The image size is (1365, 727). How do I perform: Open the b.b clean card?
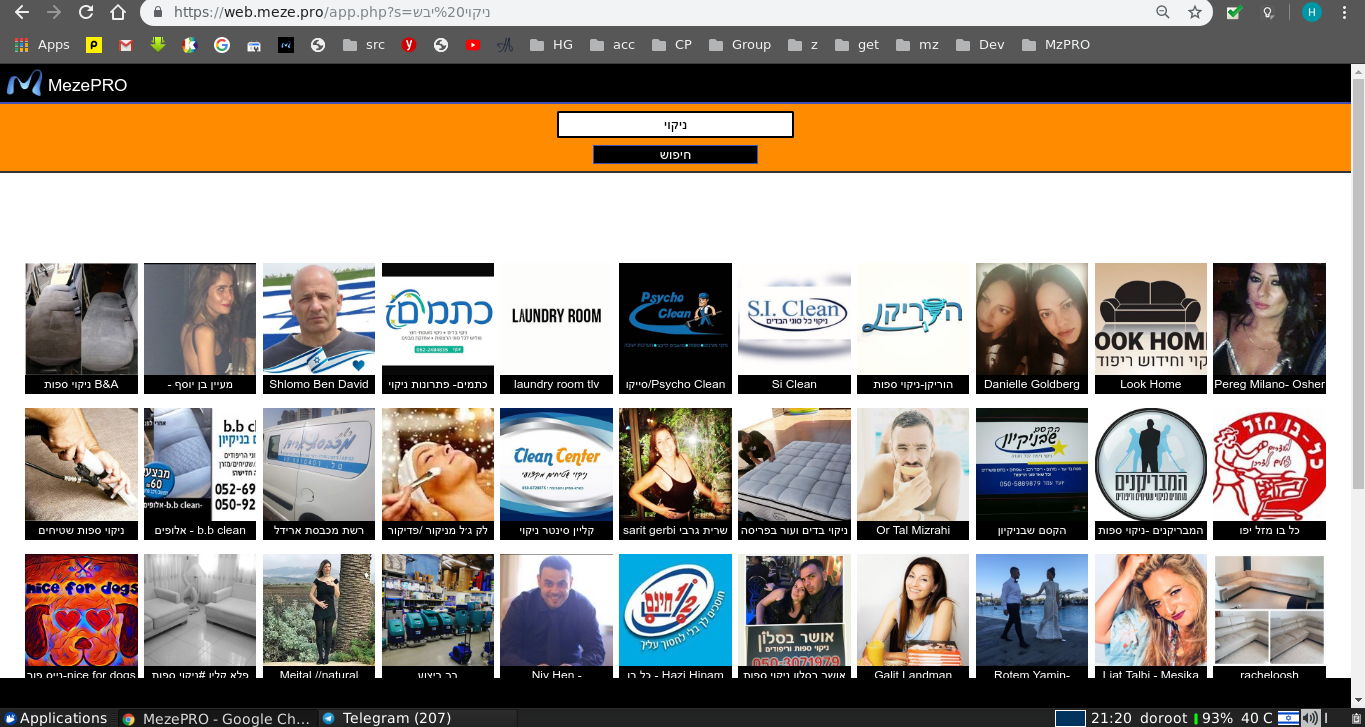point(200,474)
